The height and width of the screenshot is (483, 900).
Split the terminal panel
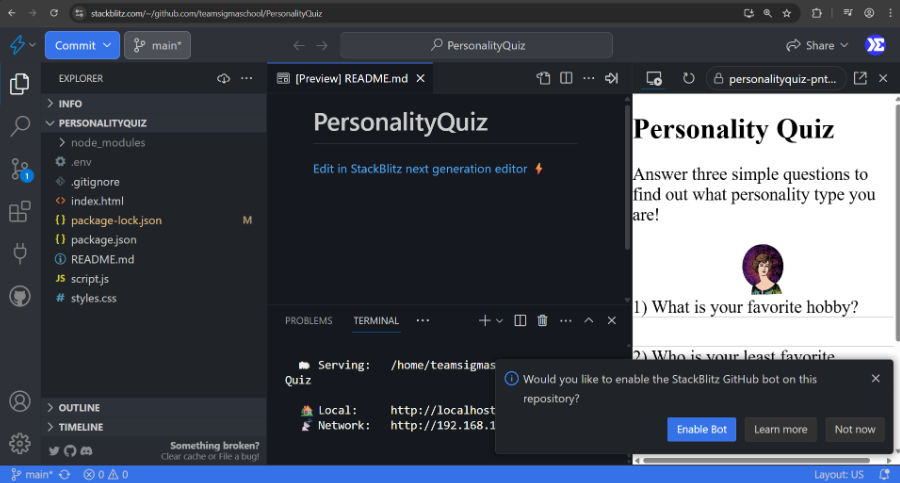pos(520,320)
